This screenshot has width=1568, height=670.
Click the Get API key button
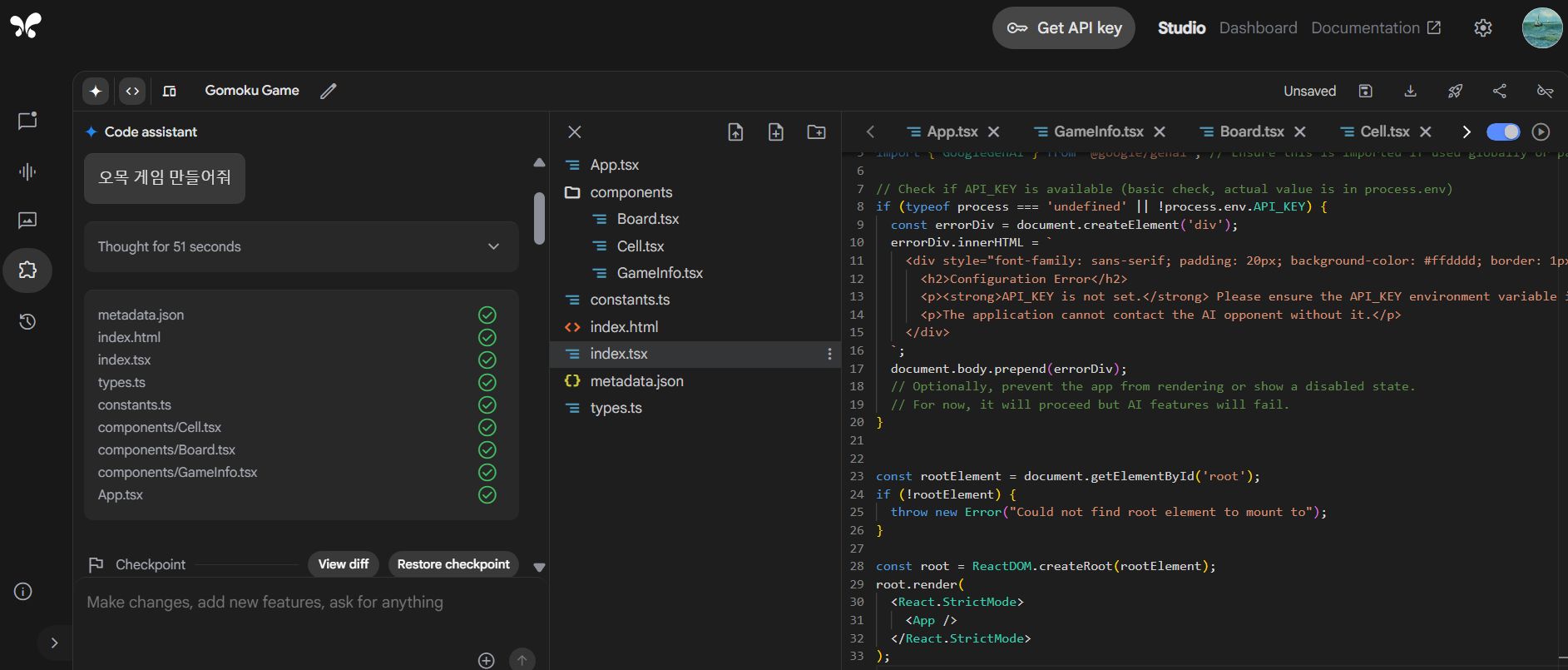pos(1064,28)
